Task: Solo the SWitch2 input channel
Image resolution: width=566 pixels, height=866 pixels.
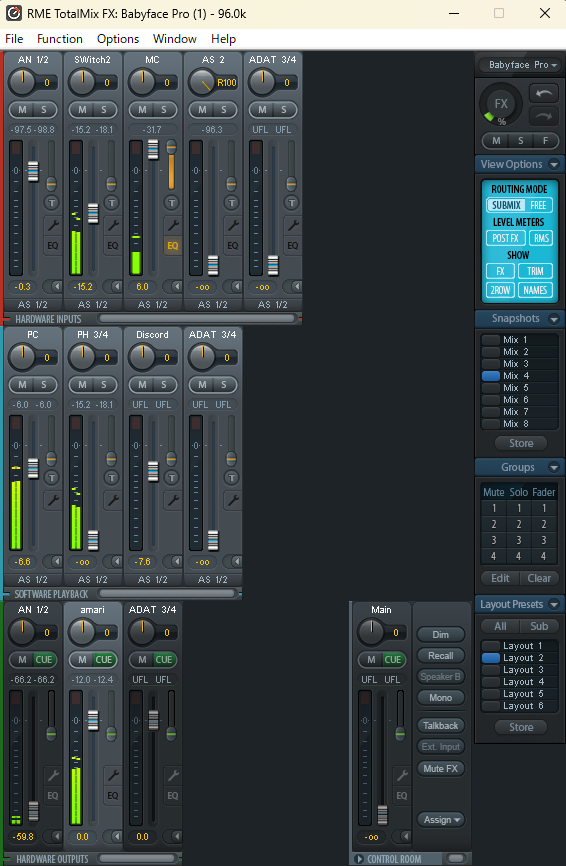Action: [x=103, y=109]
